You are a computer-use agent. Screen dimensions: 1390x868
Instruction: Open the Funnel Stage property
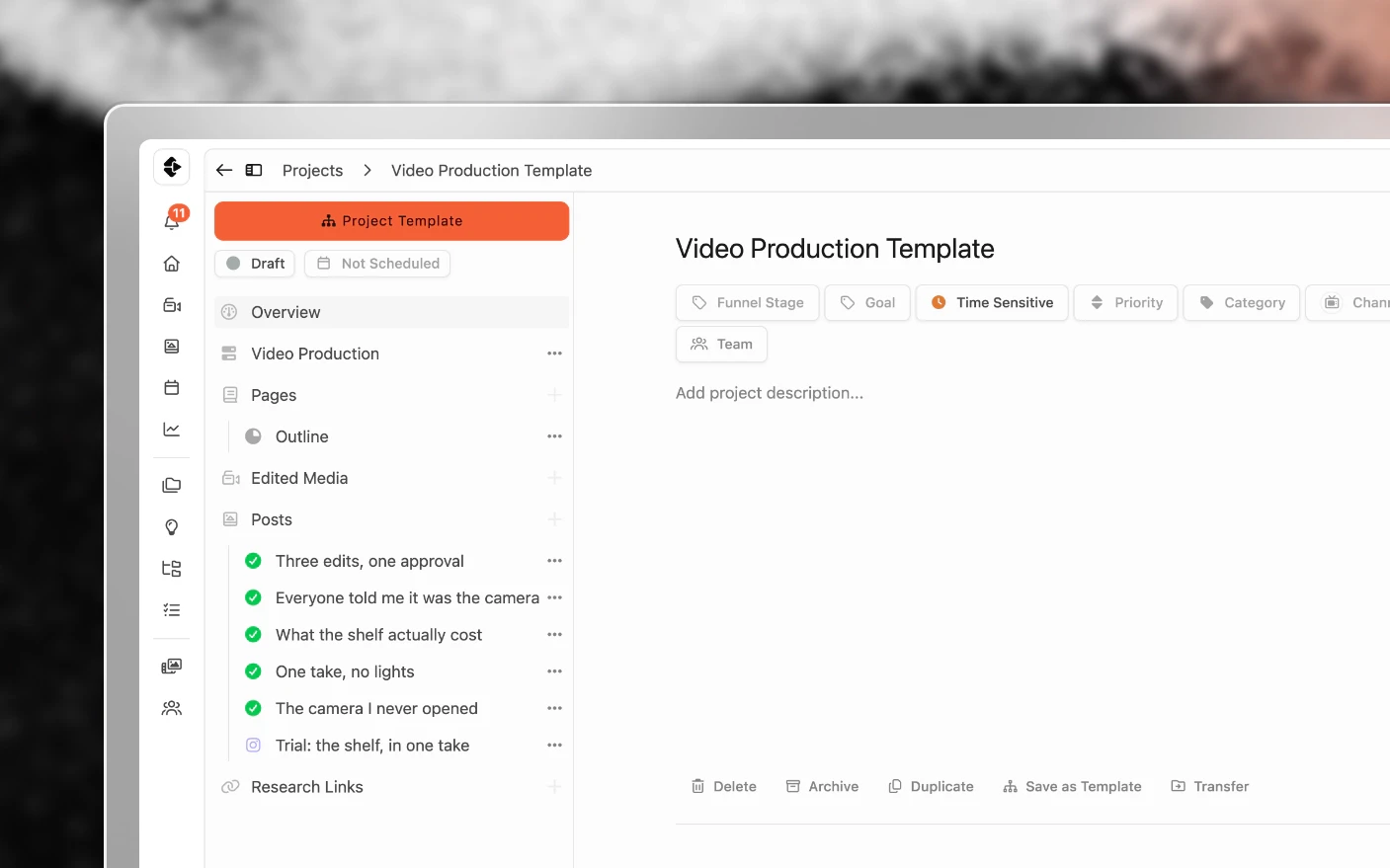click(x=748, y=302)
